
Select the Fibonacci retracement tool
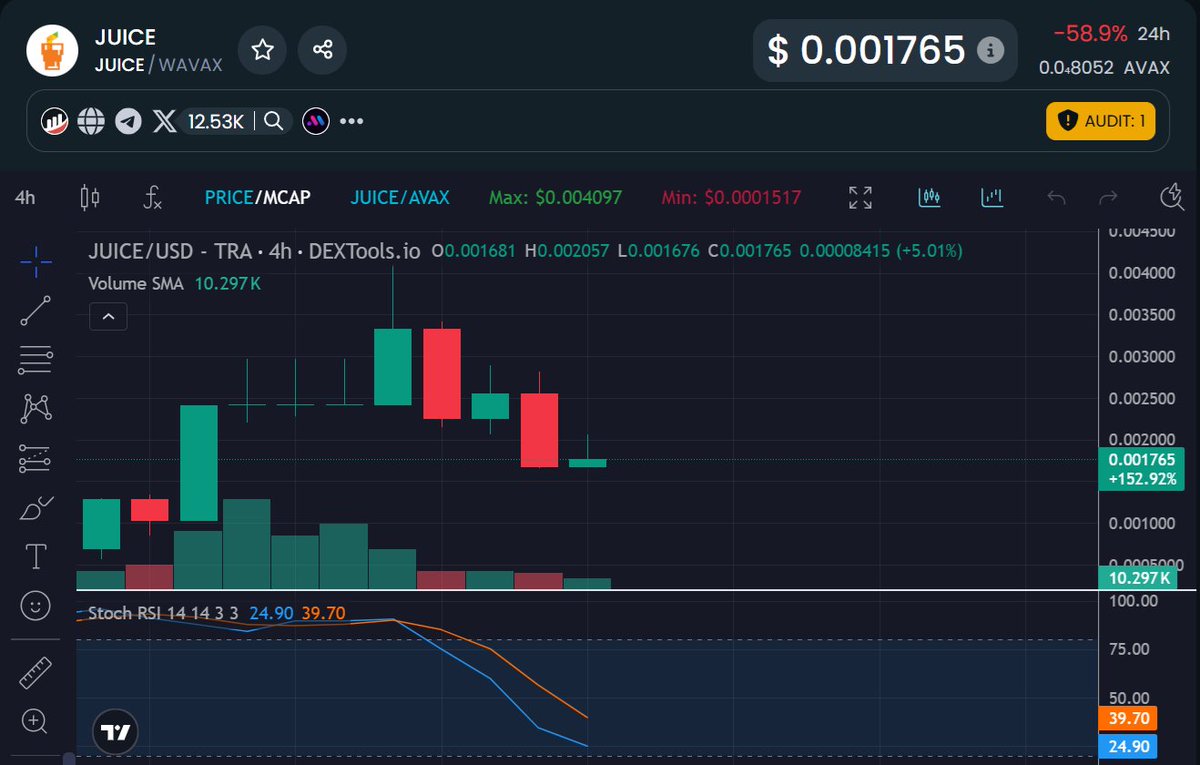click(35, 359)
